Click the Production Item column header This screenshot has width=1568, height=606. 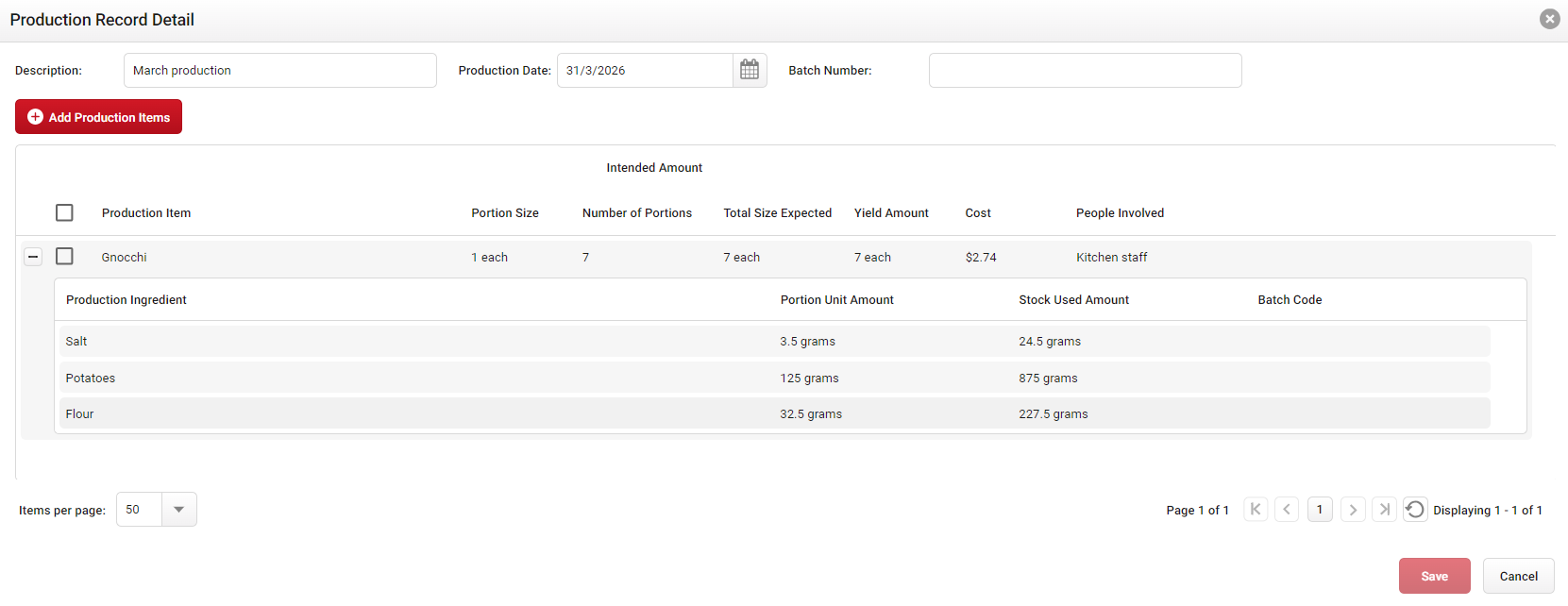pos(146,213)
